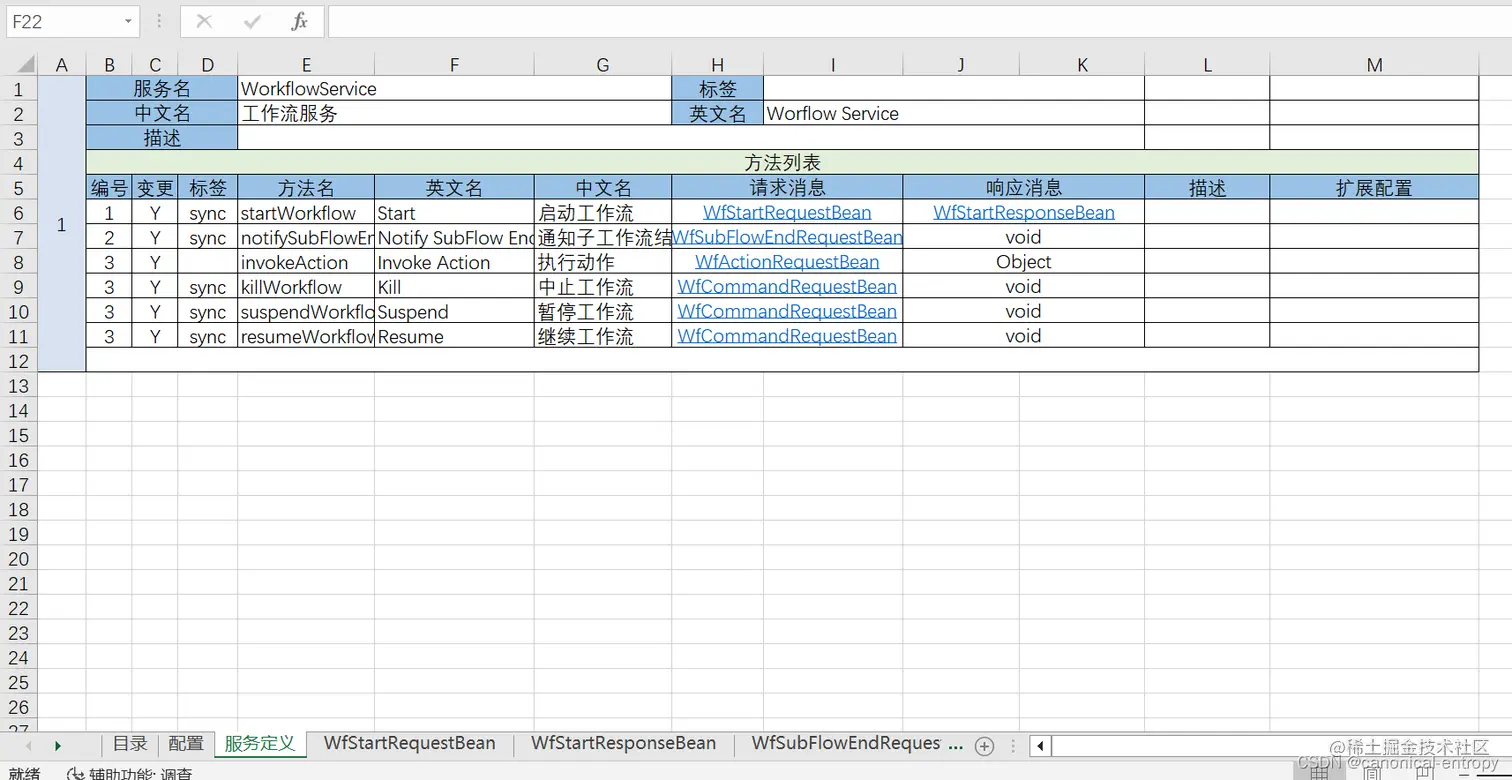Viewport: 1512px width, 780px height.
Task: Select row header 12
Action: (x=19, y=361)
